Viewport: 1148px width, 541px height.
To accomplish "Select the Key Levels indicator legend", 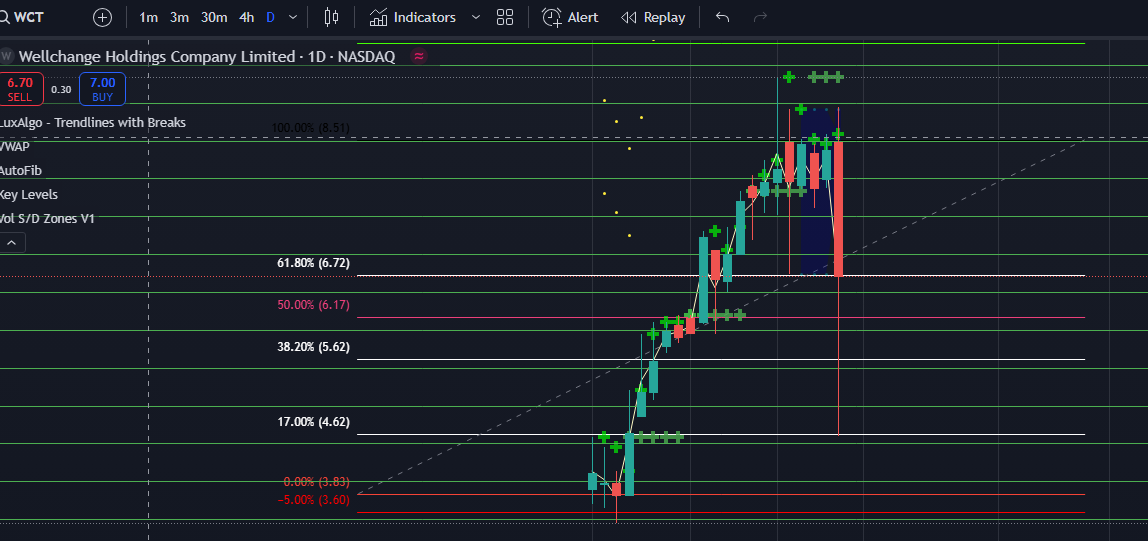I will point(29,195).
